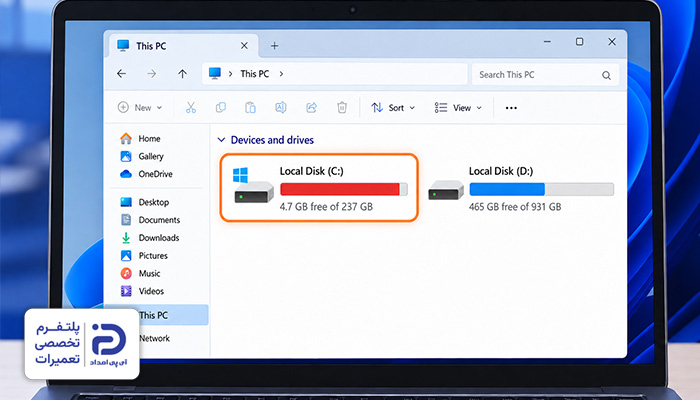Screen dimensions: 700x400
Task: Click the Delete trash can icon
Action: point(342,108)
